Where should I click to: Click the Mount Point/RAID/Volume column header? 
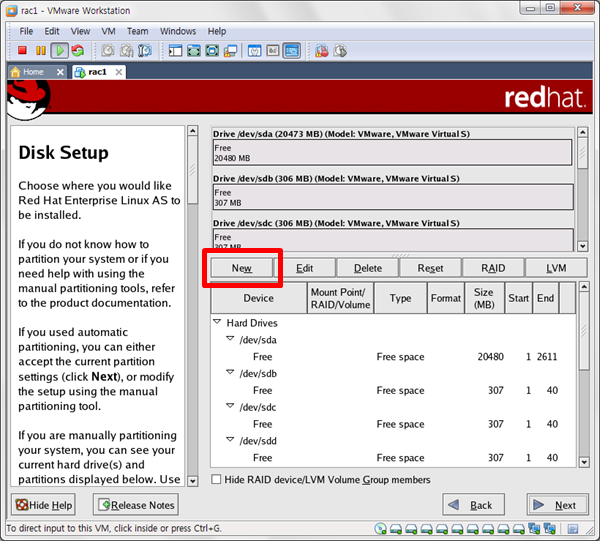[340, 298]
